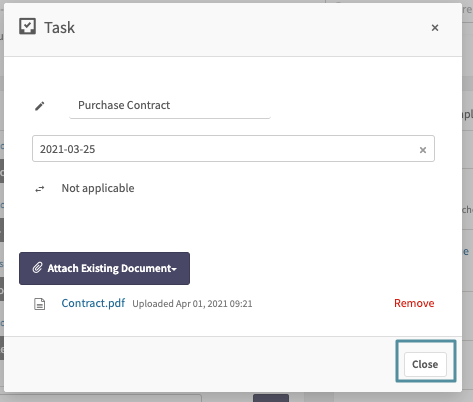The width and height of the screenshot is (473, 402).
Task: Click the paperclip icon on attach button
Action: point(37,268)
